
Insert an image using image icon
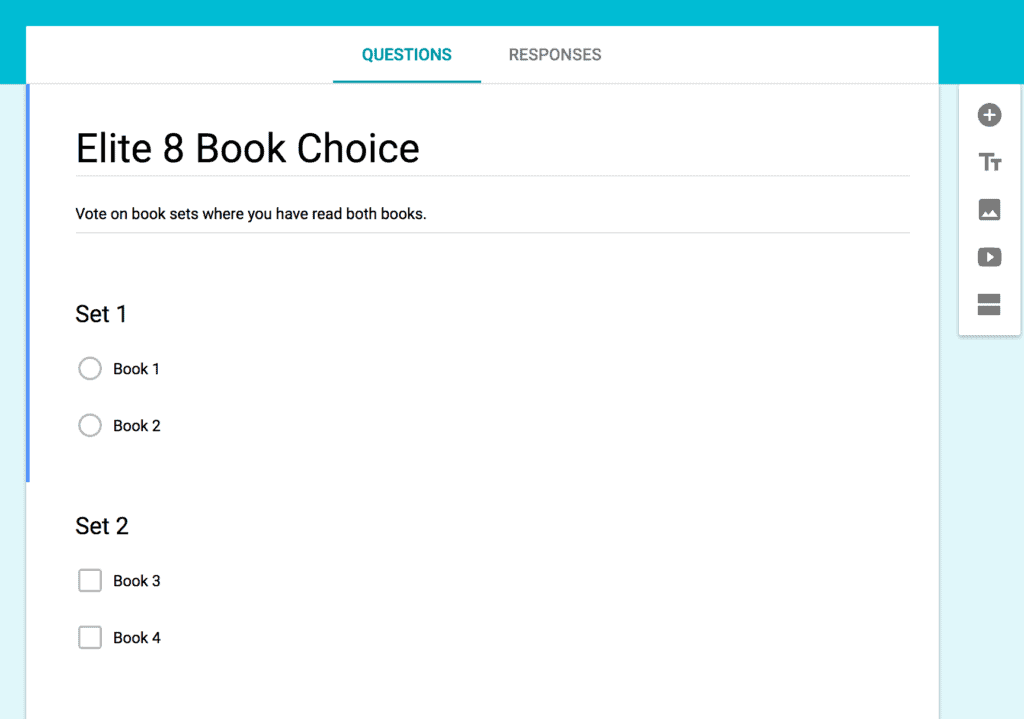989,210
